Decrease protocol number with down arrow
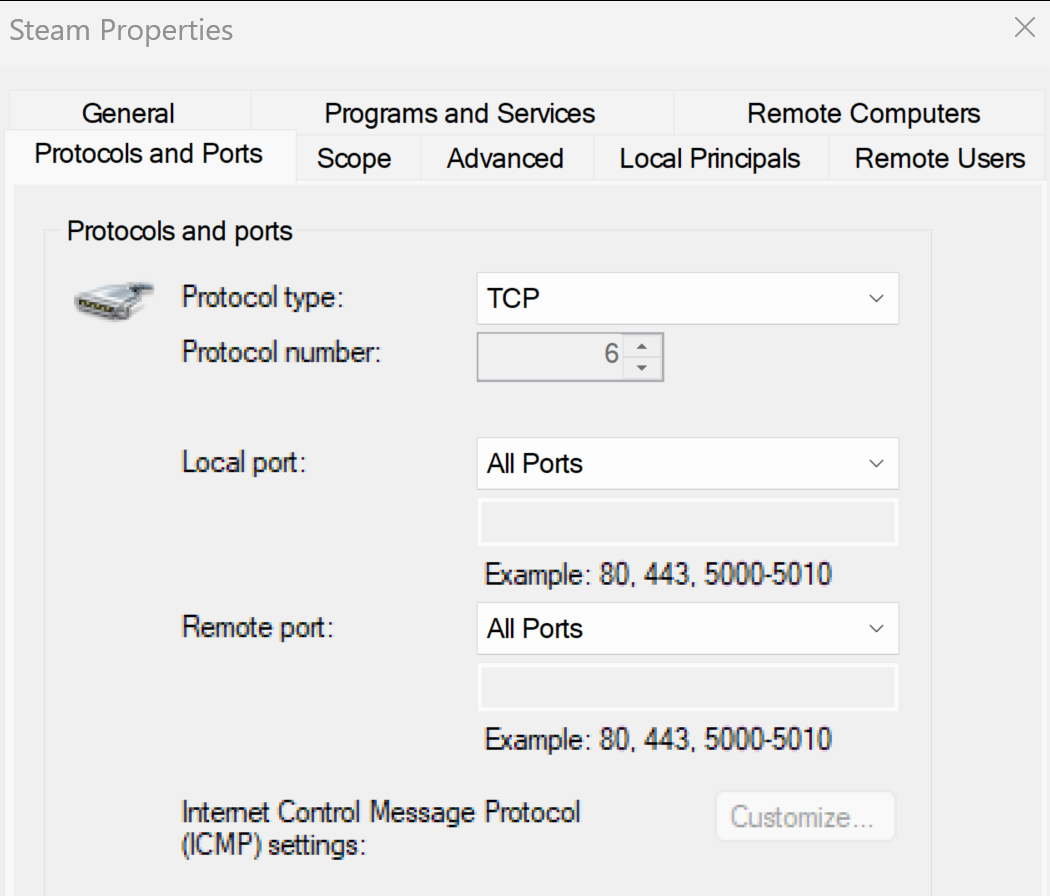 tap(642, 368)
